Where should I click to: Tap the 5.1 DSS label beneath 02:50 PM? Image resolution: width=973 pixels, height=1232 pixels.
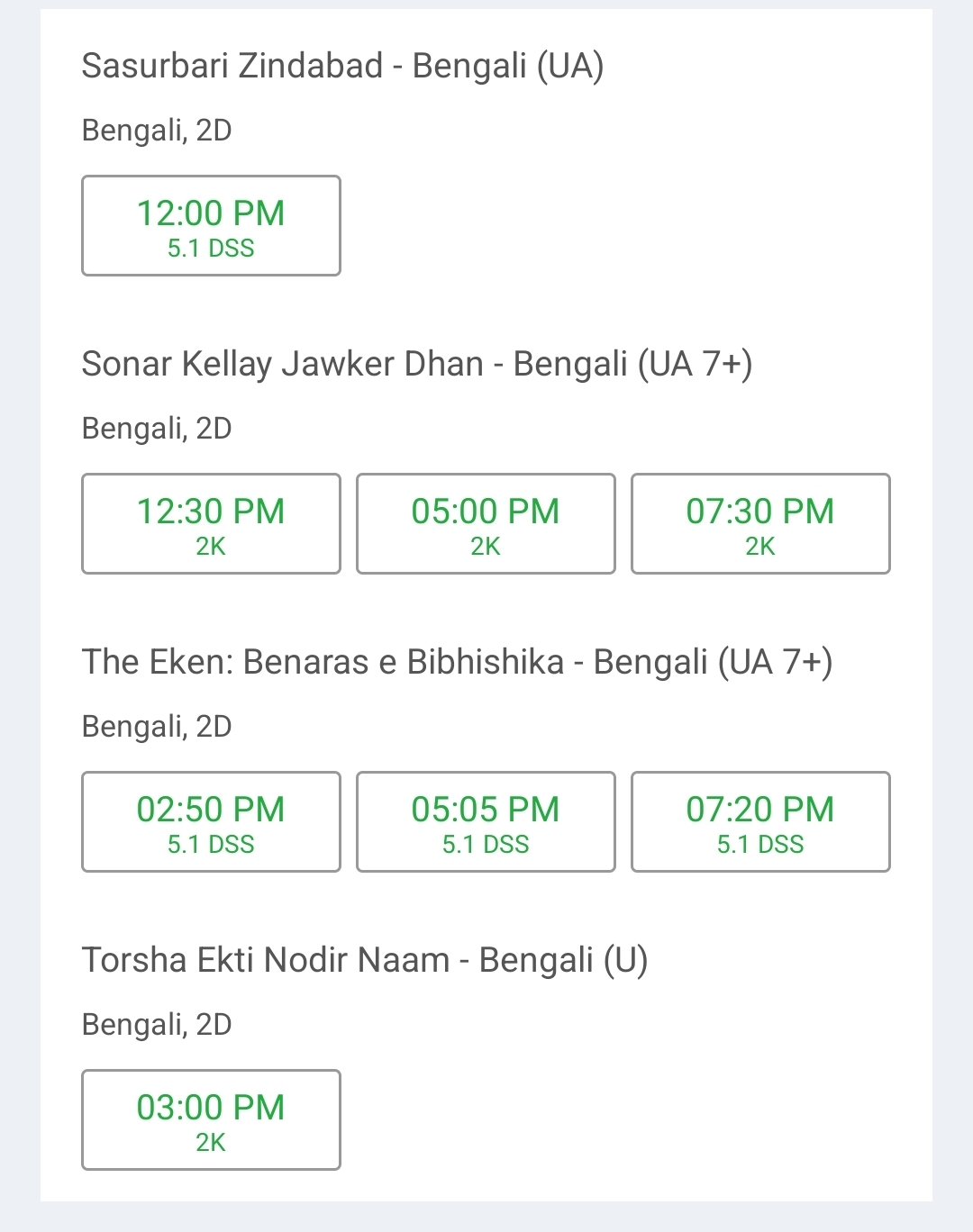pos(211,845)
